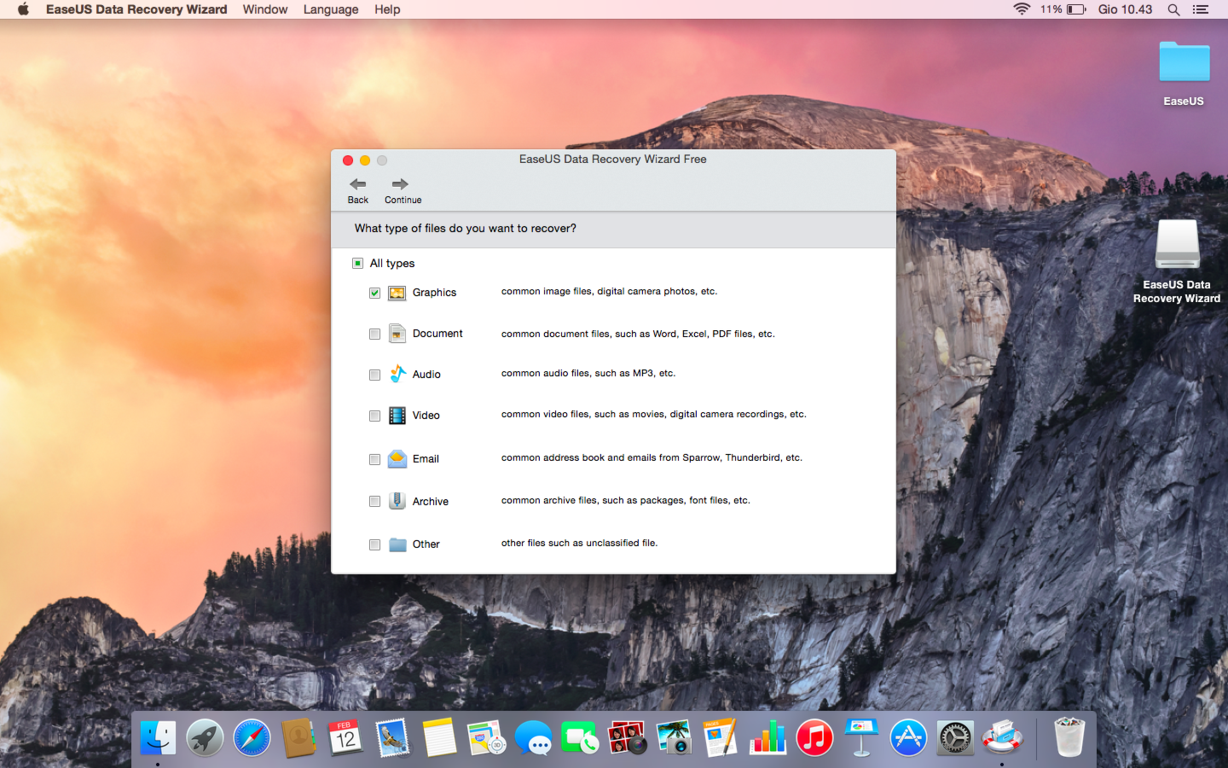This screenshot has width=1228, height=768.
Task: Tick the Video file type checkbox
Action: coord(374,416)
